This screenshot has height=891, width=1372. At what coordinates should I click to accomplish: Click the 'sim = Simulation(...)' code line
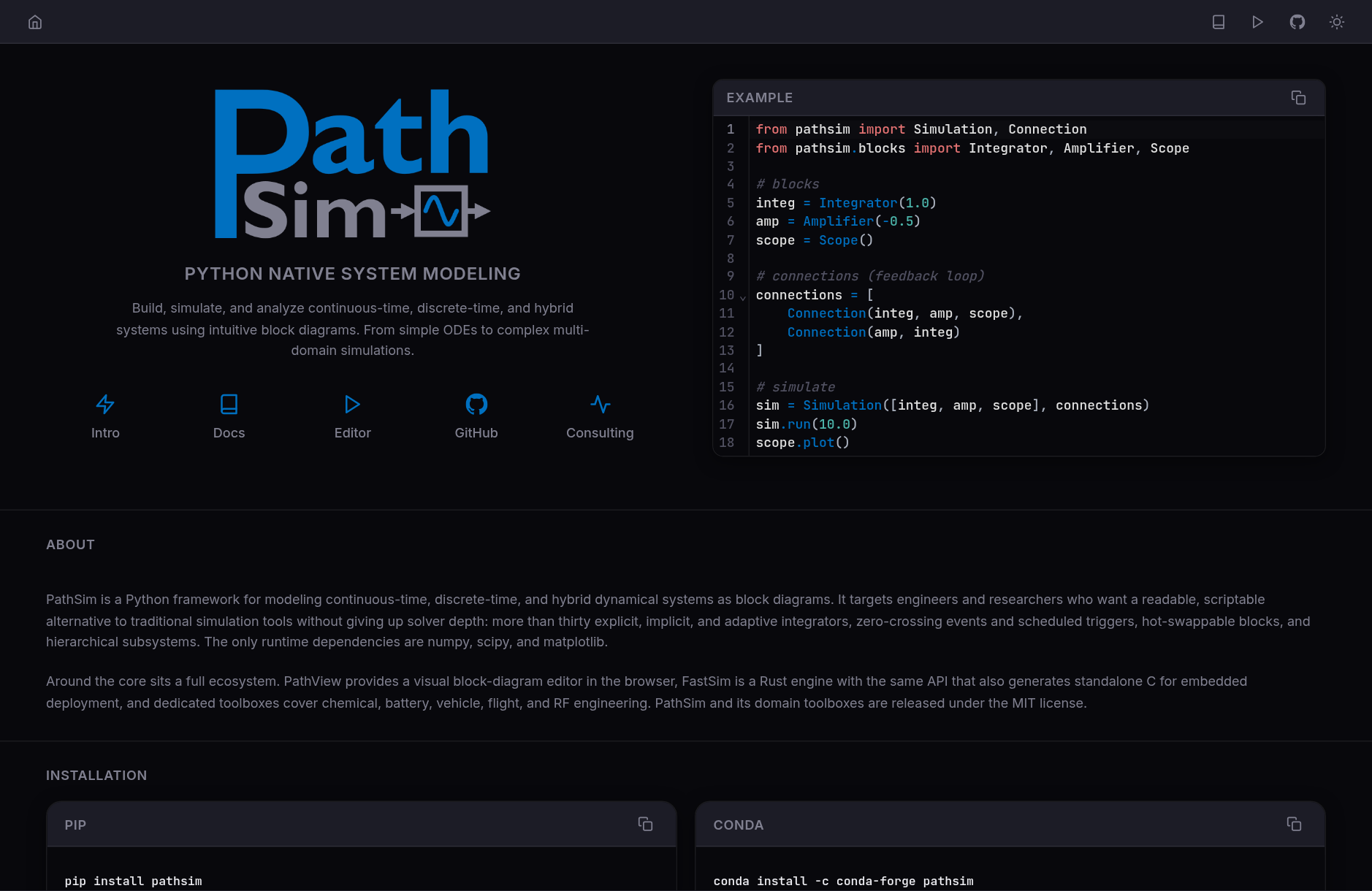pos(953,405)
